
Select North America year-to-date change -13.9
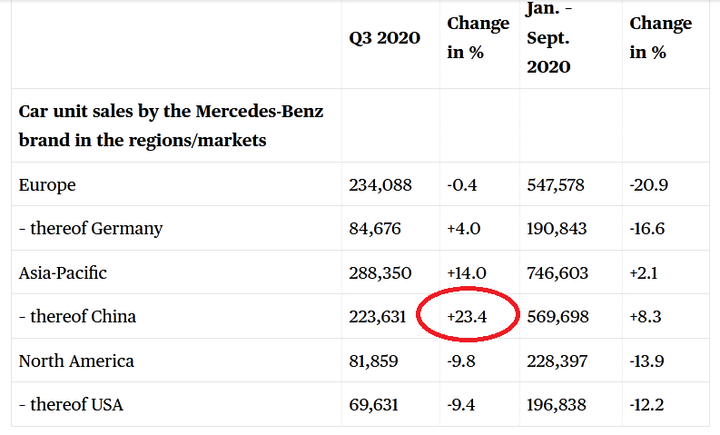point(647,361)
